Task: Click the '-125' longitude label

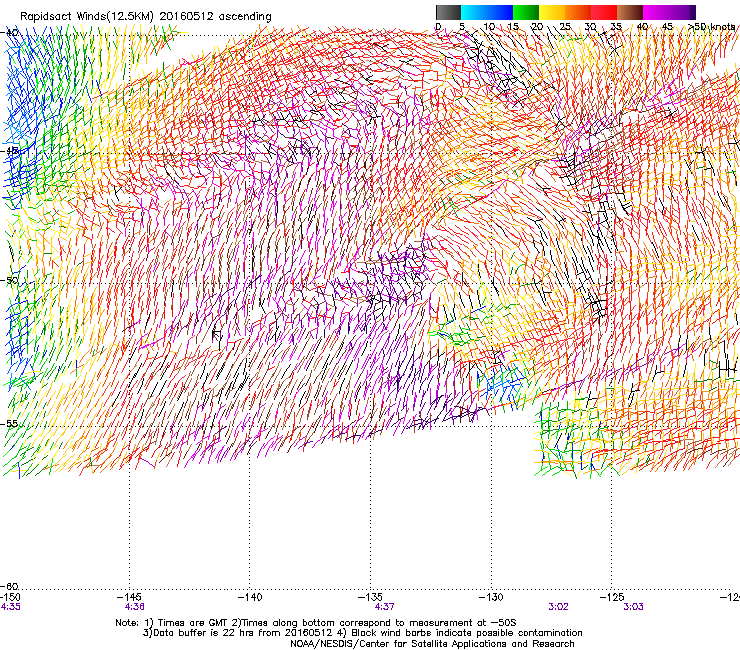Action: coord(612,597)
